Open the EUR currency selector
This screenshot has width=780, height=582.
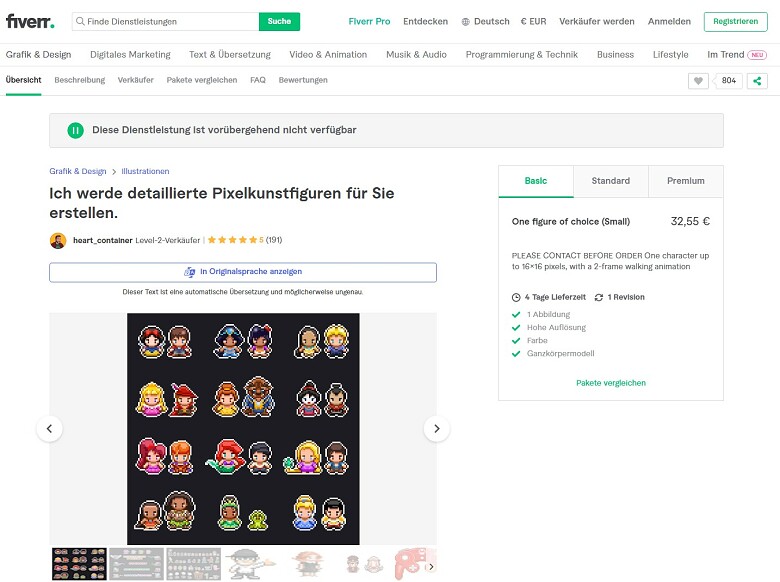[533, 21]
